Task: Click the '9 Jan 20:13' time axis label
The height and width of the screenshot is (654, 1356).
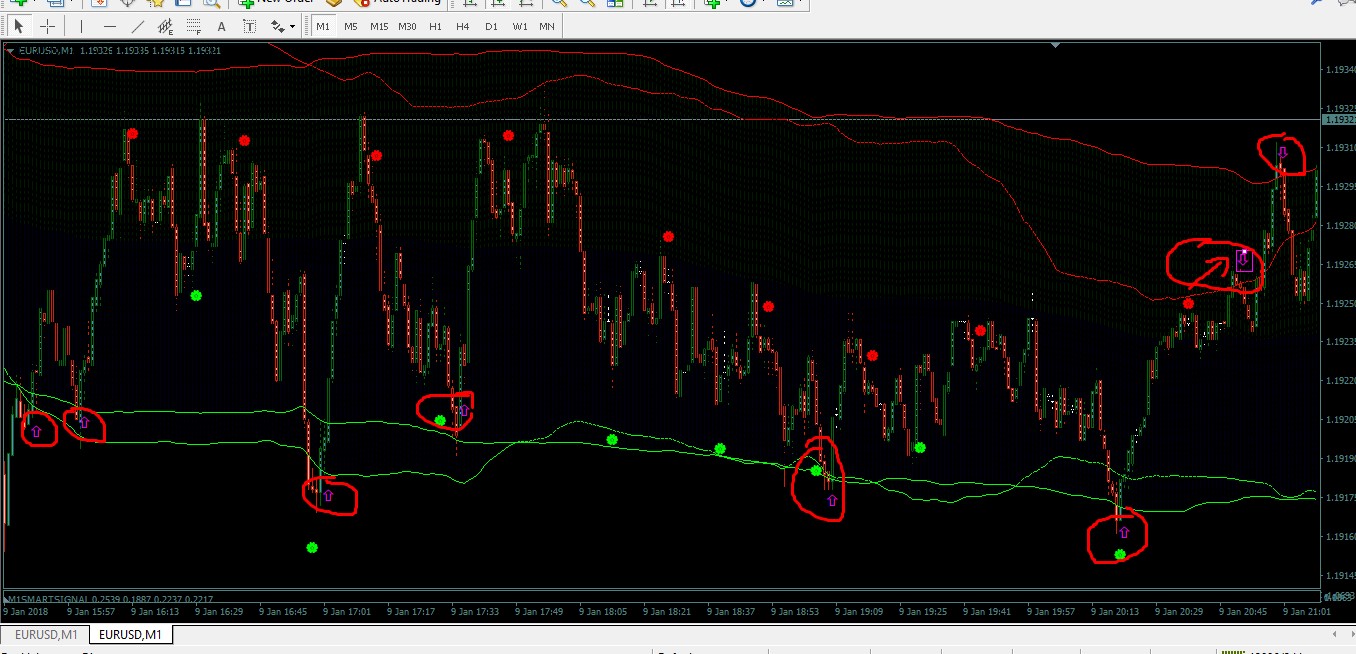Action: point(1115,610)
